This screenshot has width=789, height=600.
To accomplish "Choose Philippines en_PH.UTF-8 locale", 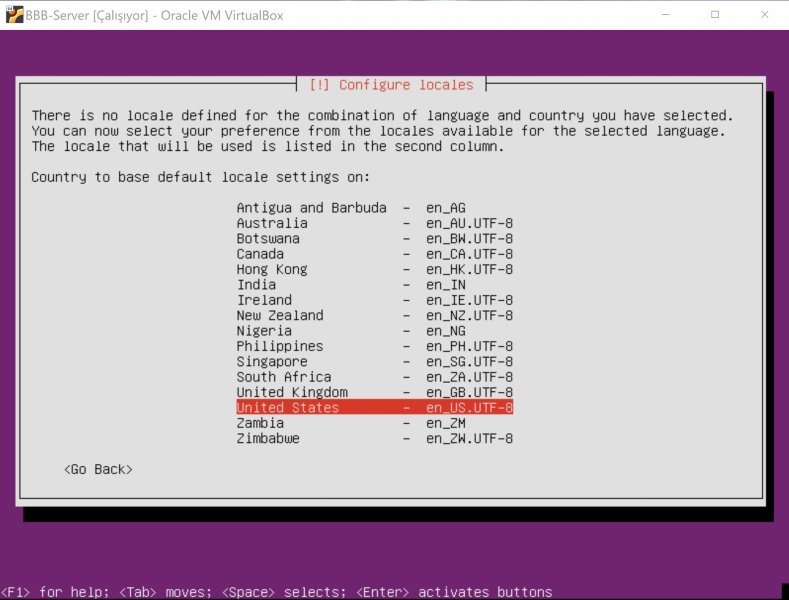I will [374, 346].
